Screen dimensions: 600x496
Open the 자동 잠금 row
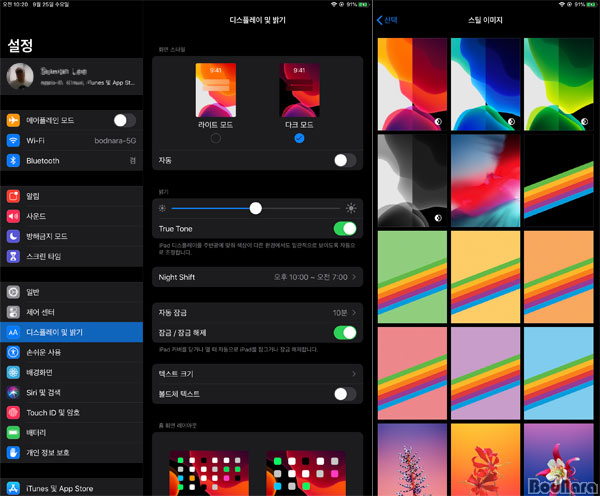(258, 313)
